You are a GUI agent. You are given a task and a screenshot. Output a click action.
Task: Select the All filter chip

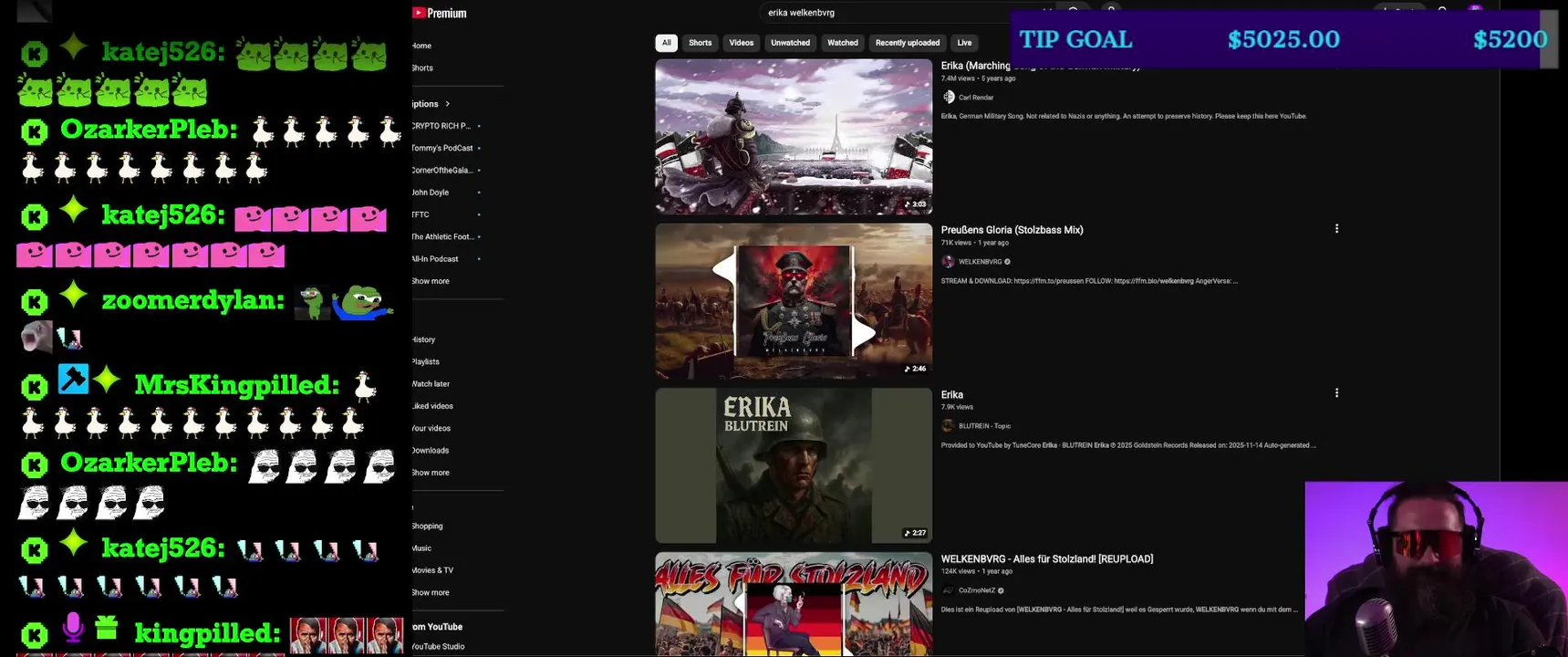point(667,43)
